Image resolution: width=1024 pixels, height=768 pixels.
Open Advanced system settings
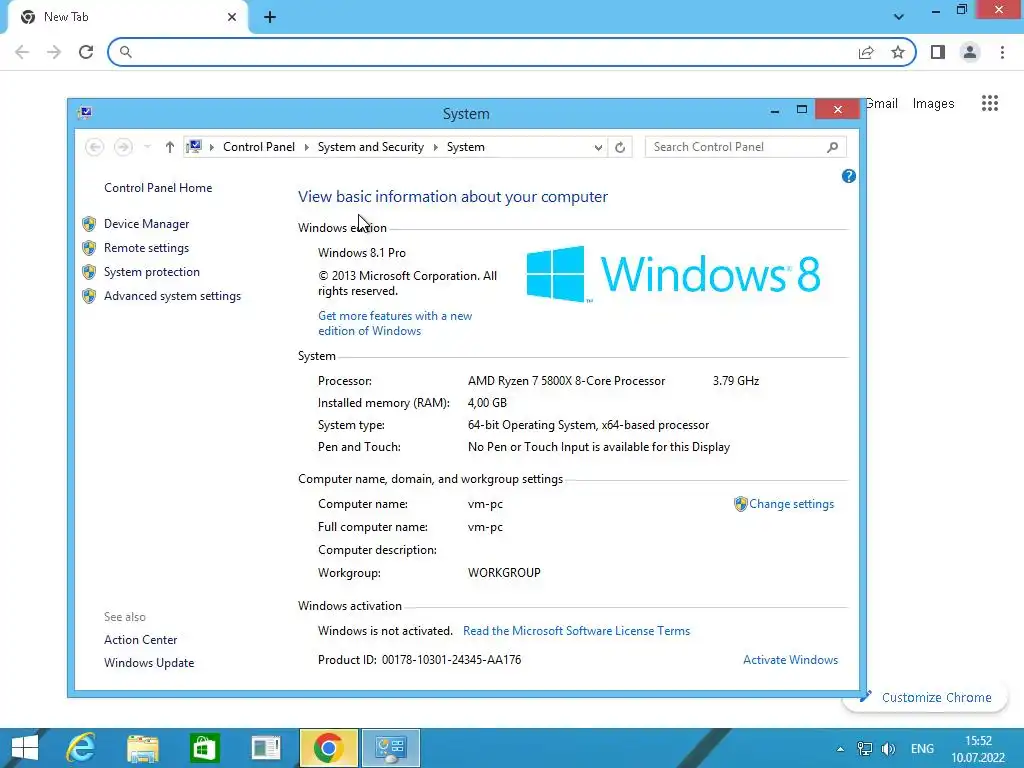coord(172,296)
